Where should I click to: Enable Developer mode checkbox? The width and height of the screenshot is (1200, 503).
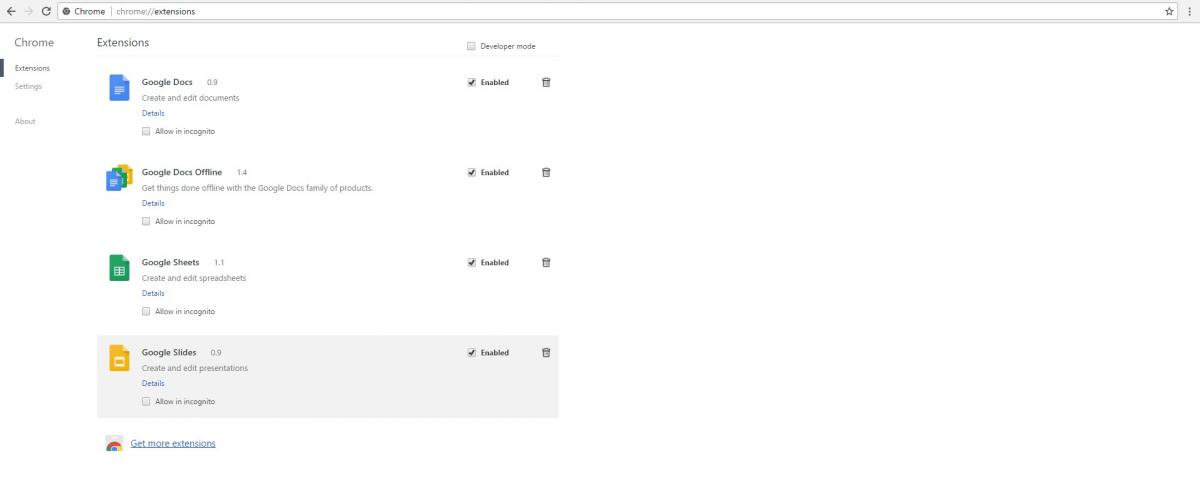point(471,46)
